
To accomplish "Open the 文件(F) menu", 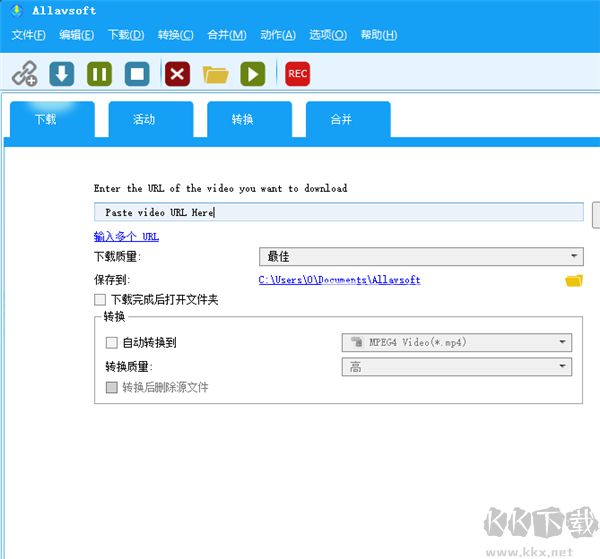I will tap(29, 35).
